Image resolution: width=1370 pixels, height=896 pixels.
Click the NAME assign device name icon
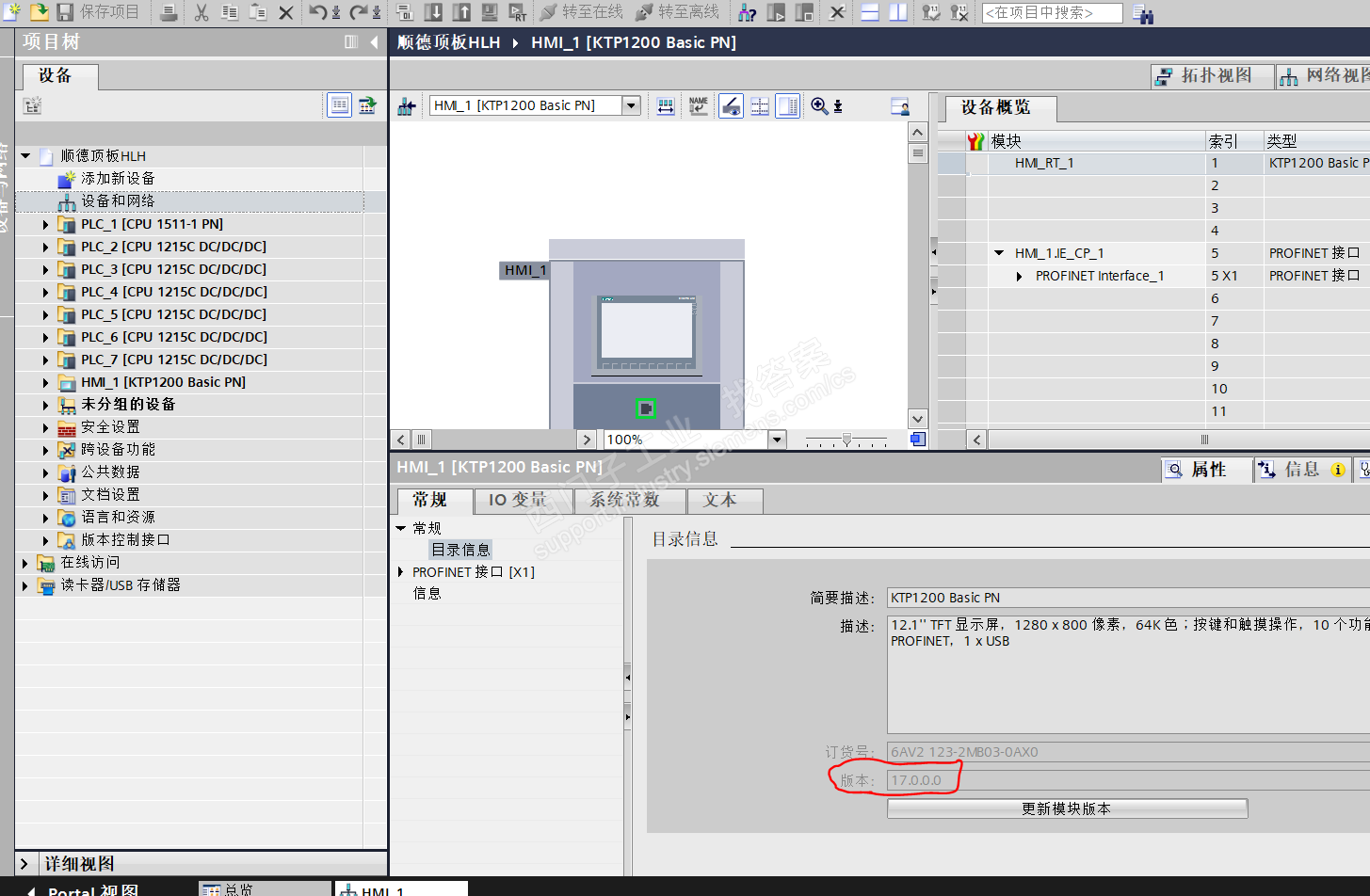tap(698, 106)
